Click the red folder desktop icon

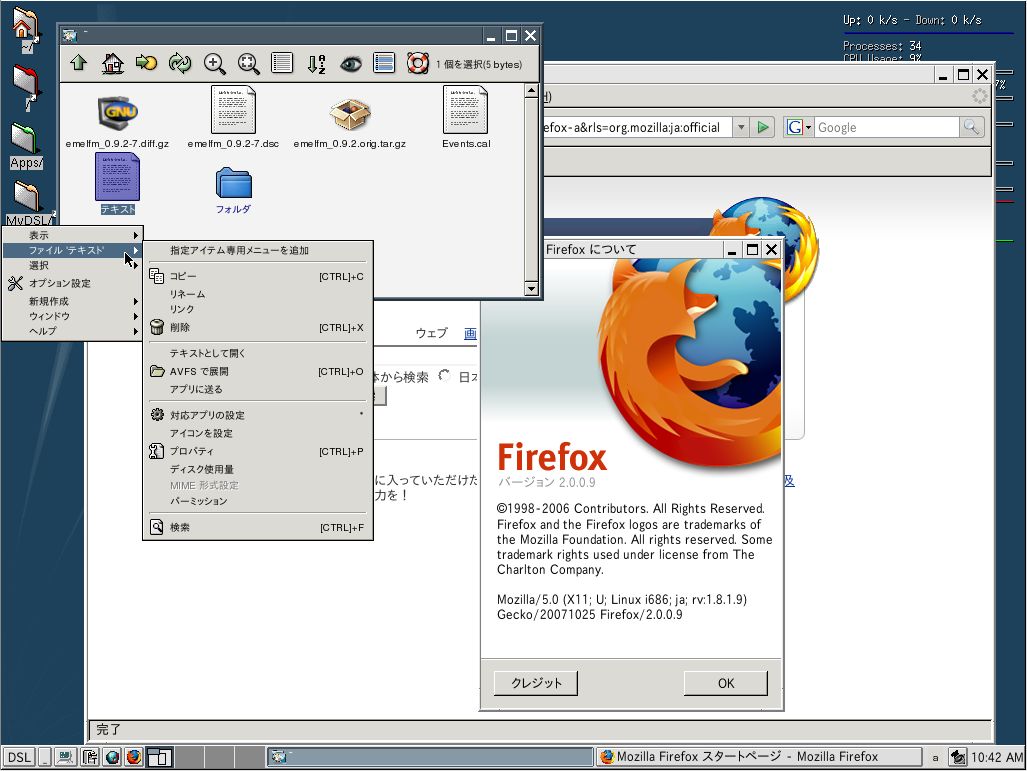point(26,87)
